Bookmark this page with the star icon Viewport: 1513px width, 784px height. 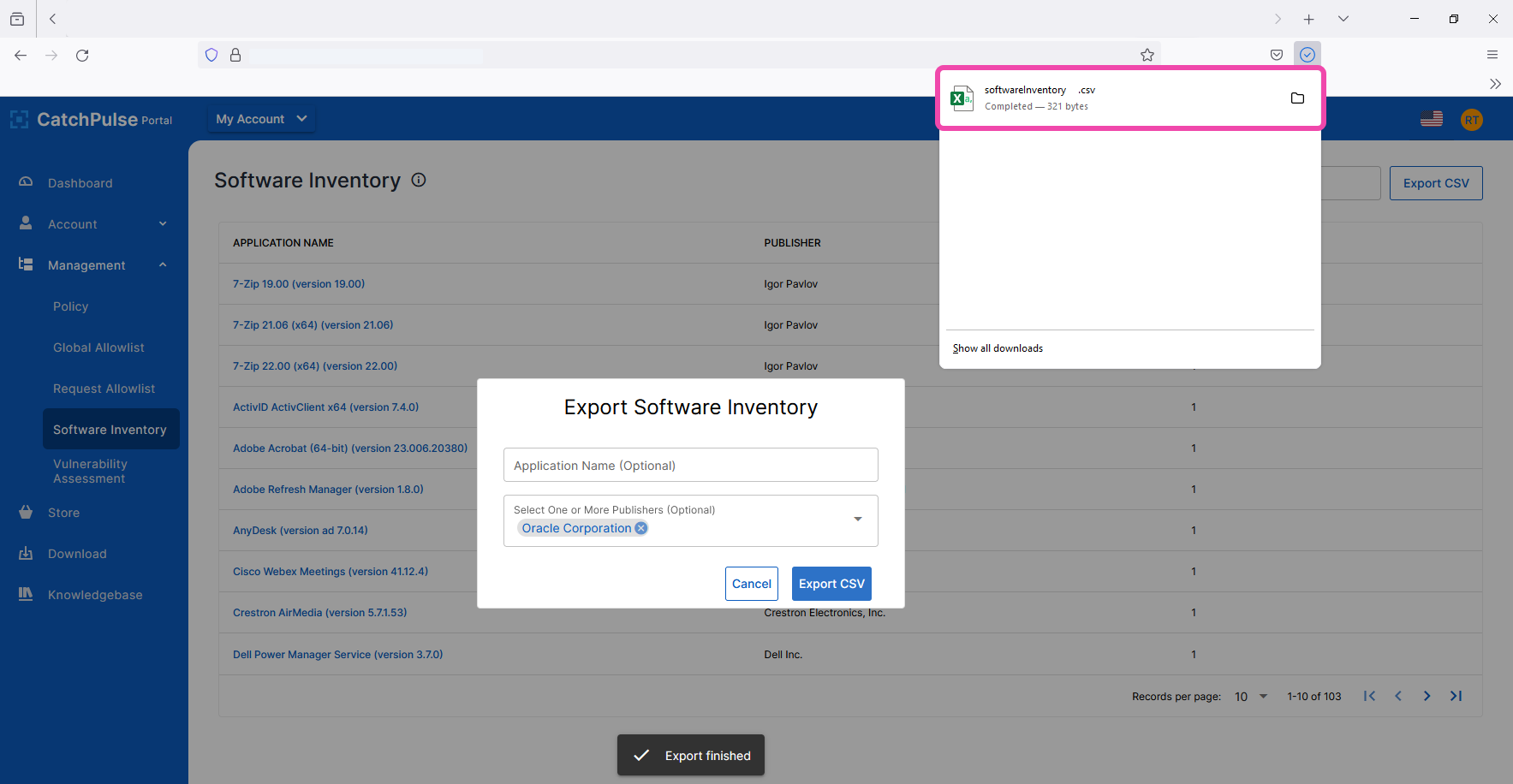click(1147, 55)
